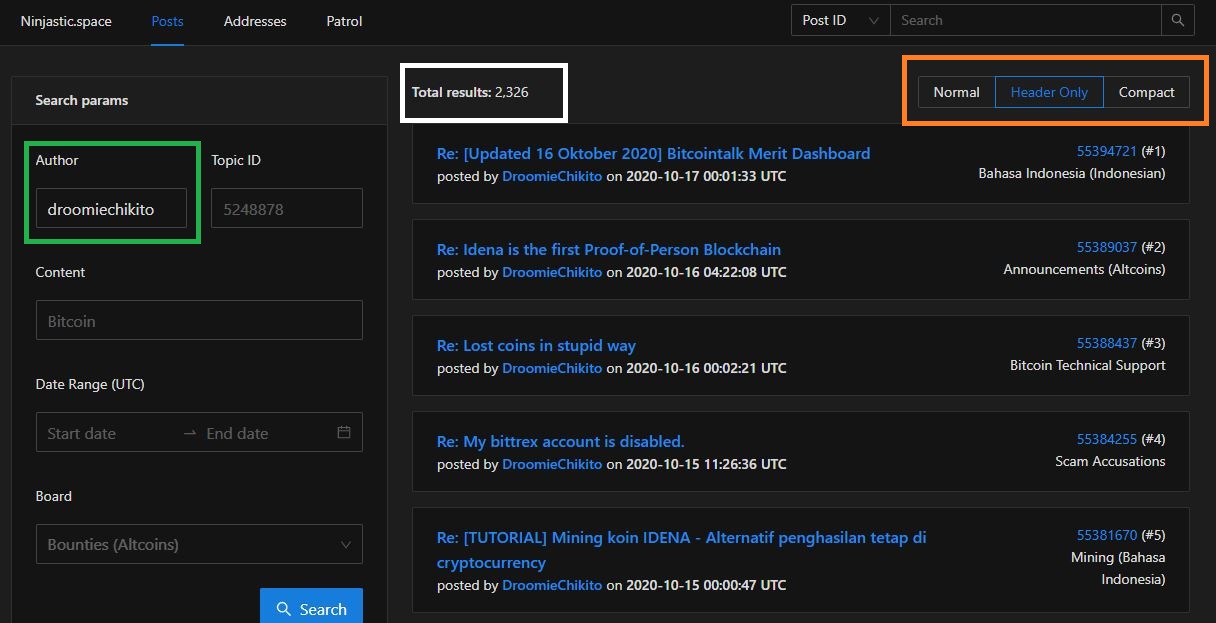Open post ID 55389037
1216x623 pixels.
(1107, 247)
